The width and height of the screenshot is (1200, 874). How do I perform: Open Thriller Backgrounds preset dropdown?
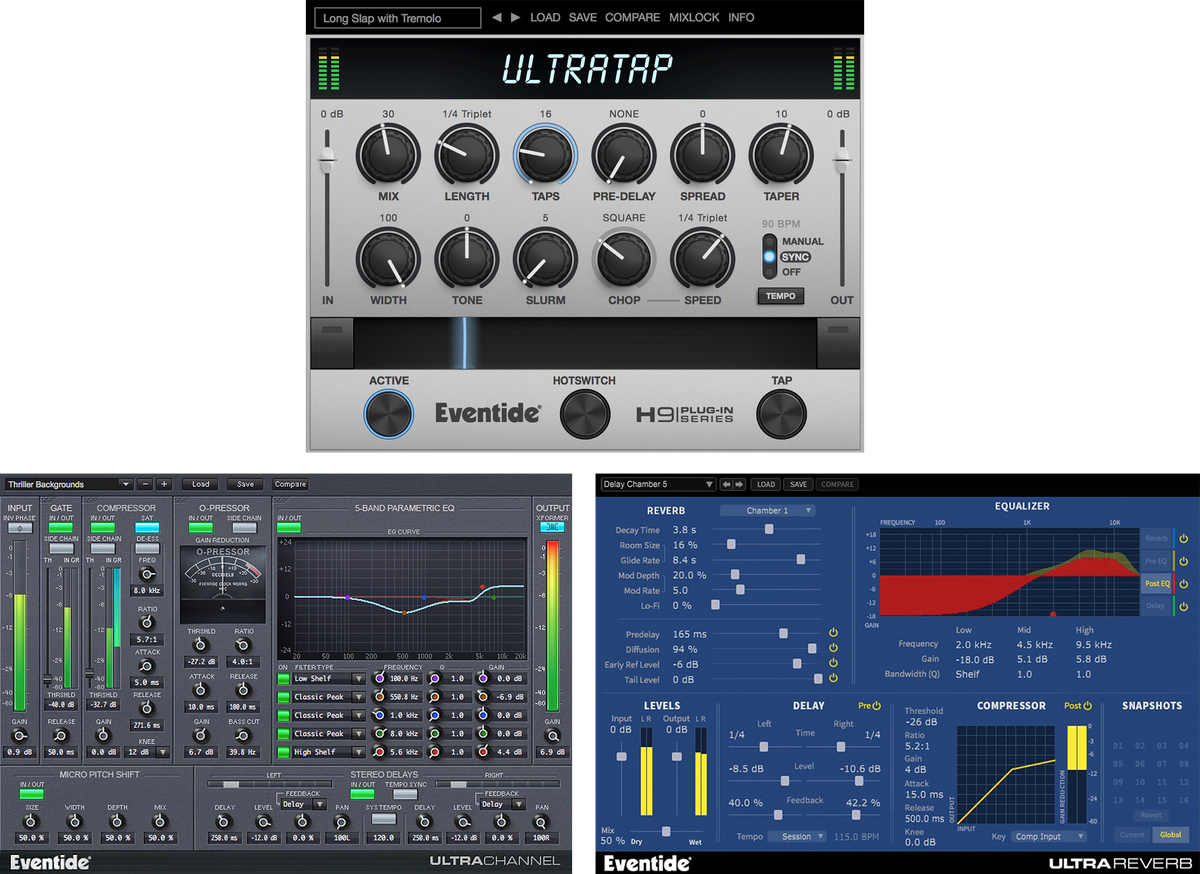[x=69, y=484]
